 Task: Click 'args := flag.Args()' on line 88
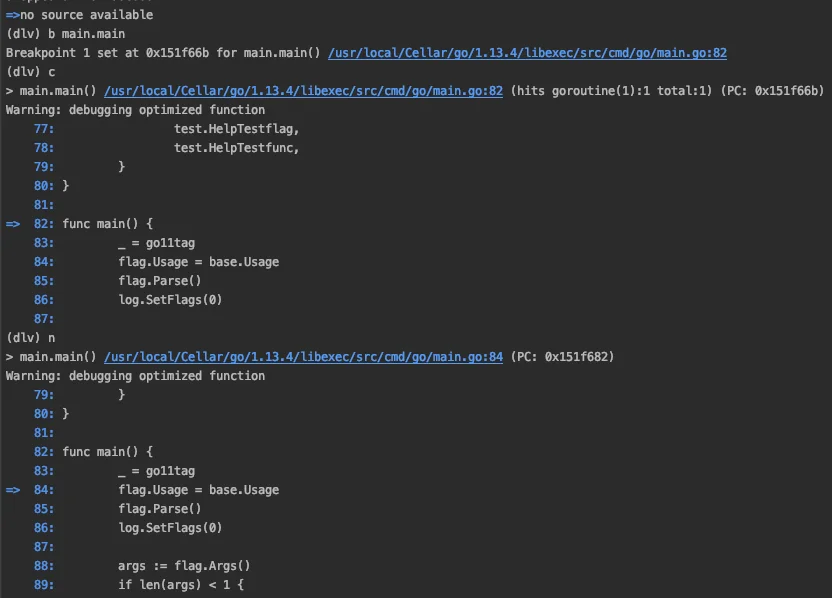184,566
